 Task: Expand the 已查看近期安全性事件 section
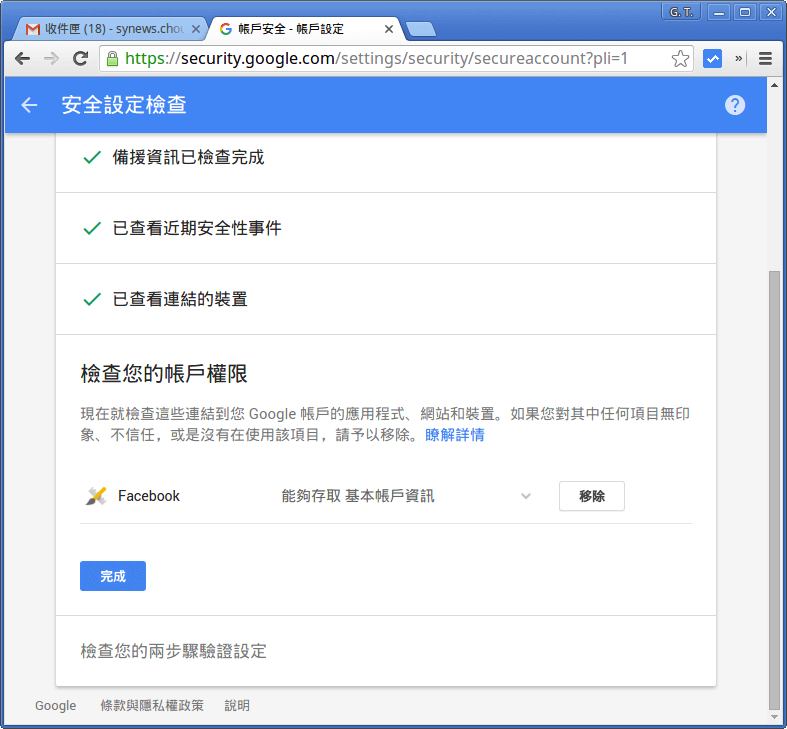pyautogui.click(x=385, y=228)
